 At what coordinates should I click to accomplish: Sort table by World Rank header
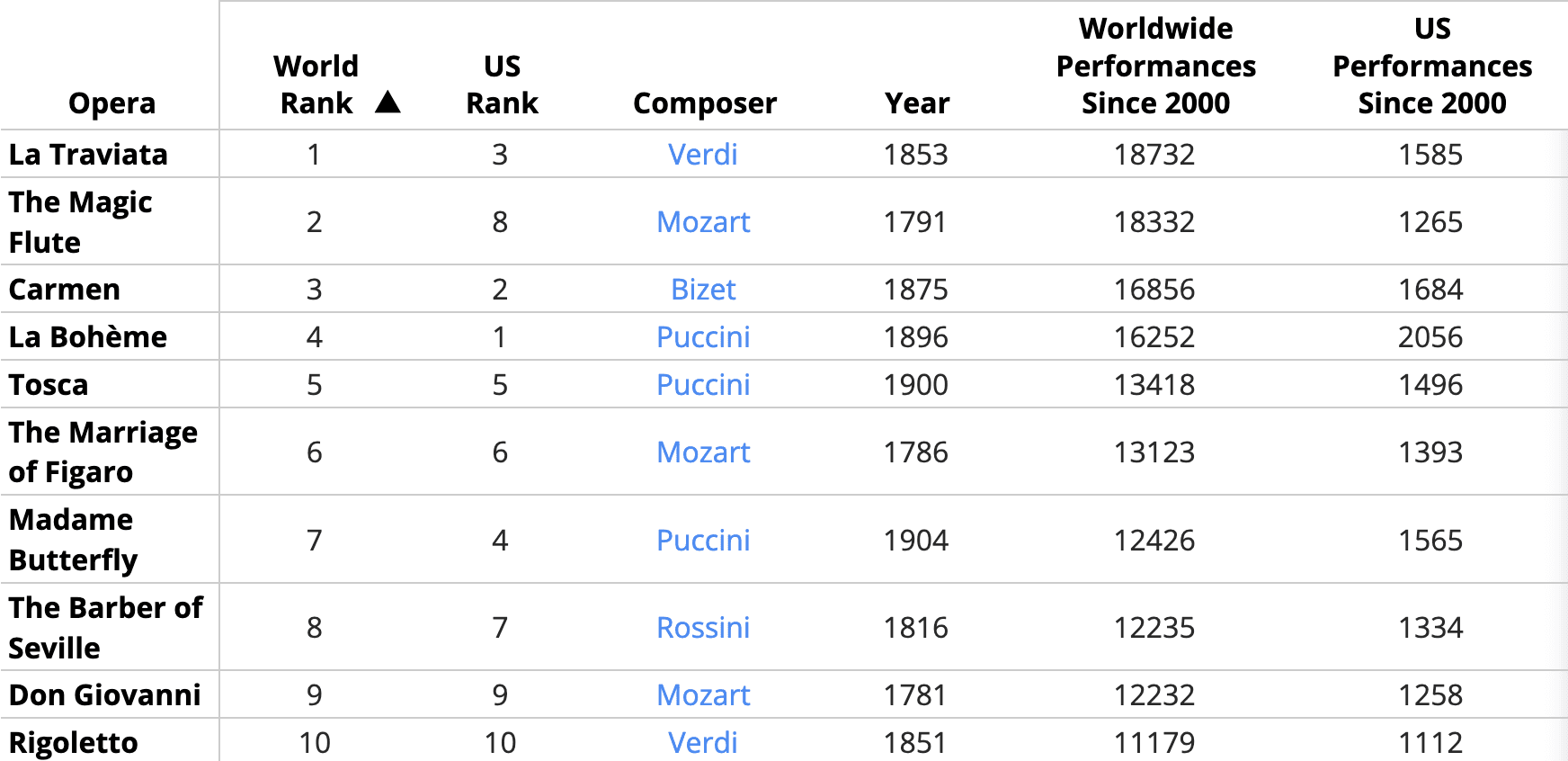click(x=316, y=85)
